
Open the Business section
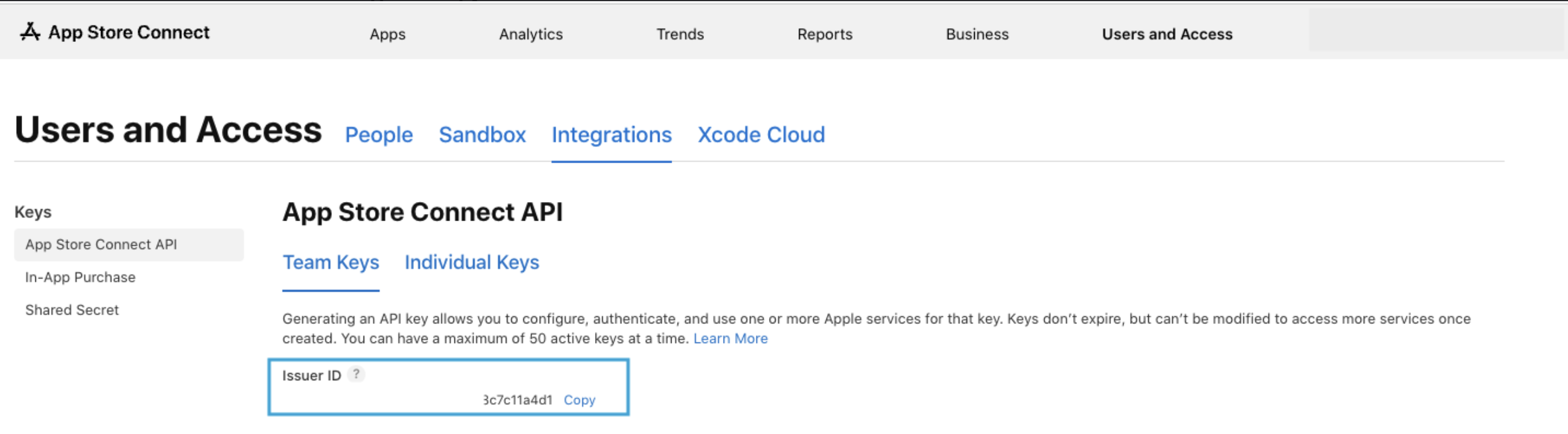point(977,34)
